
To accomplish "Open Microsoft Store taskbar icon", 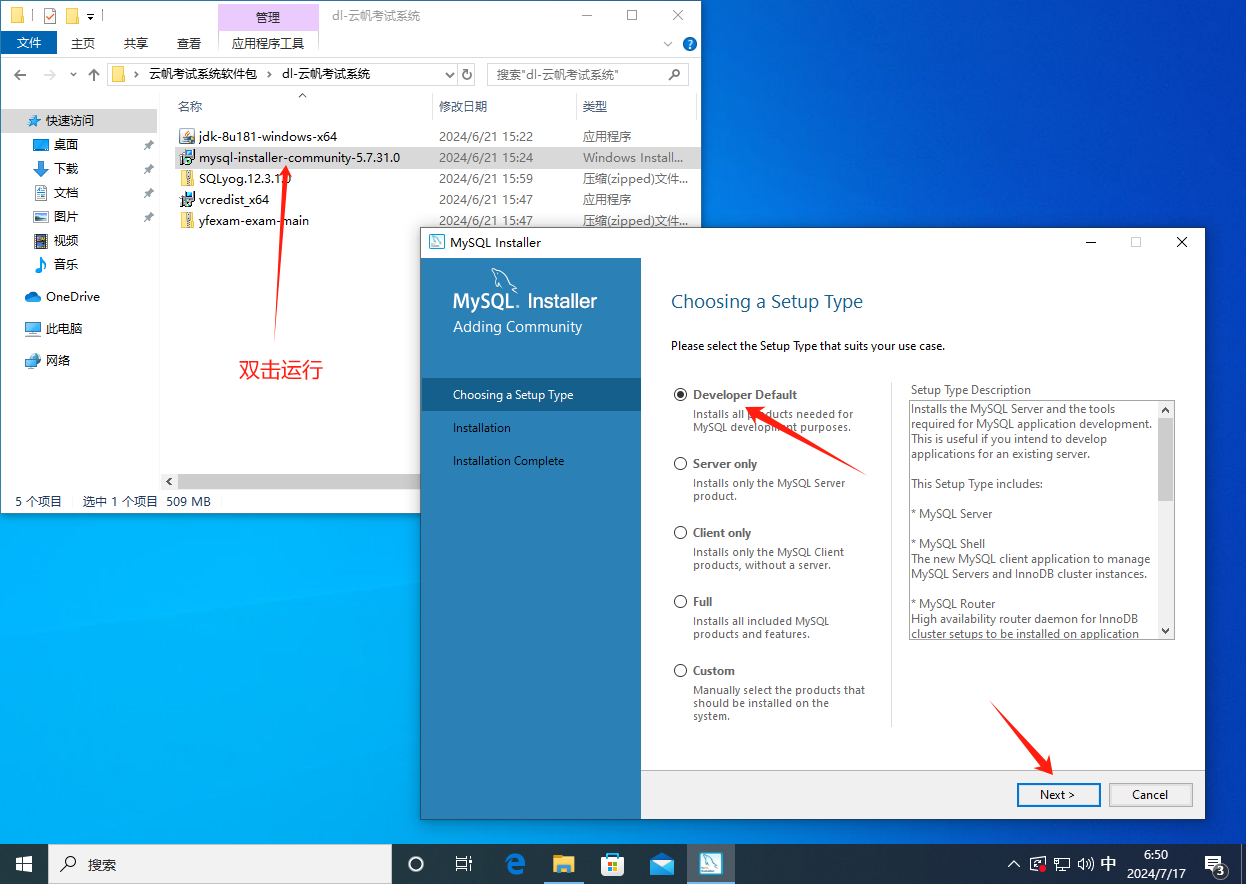I will coord(612,864).
